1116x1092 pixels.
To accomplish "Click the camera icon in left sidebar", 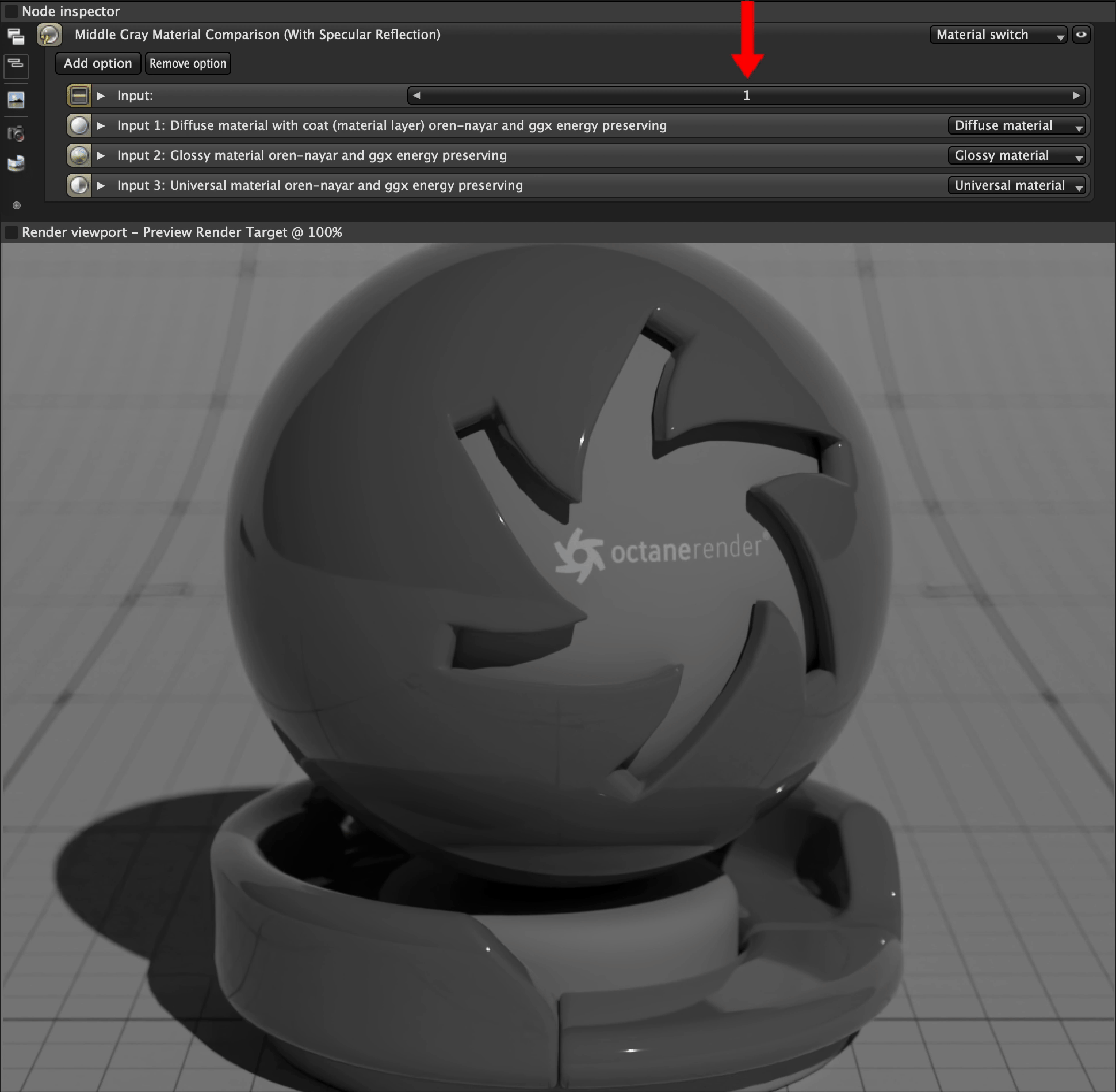I will point(16,134).
